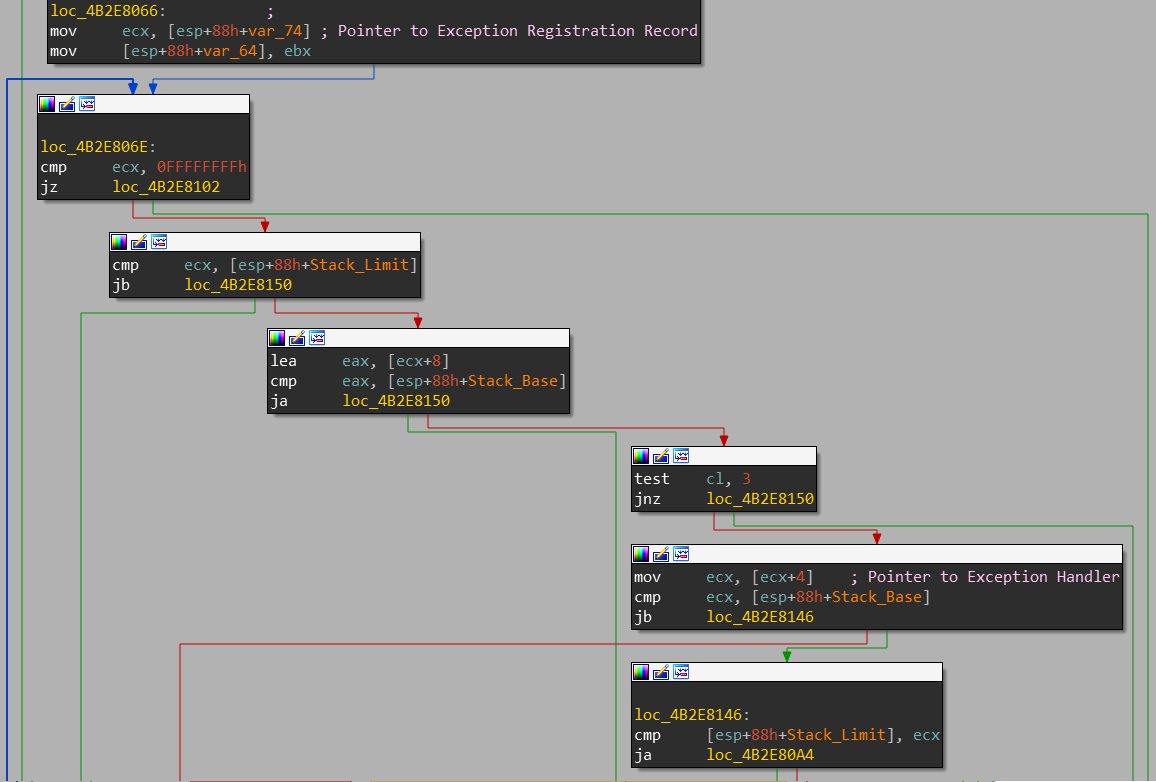Click group nodes icon on loc_4B2E806E block
Viewport: 1156px width, 782px height.
[87, 104]
